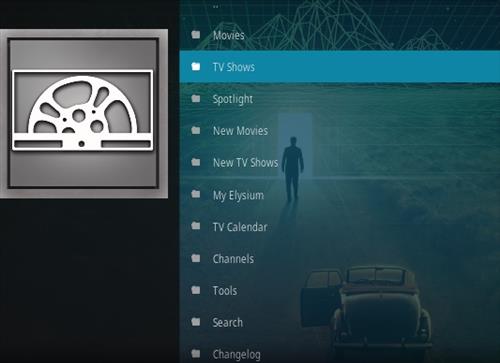Click the folder icon next to Channels
Image resolution: width=500 pixels, height=363 pixels.
click(196, 258)
